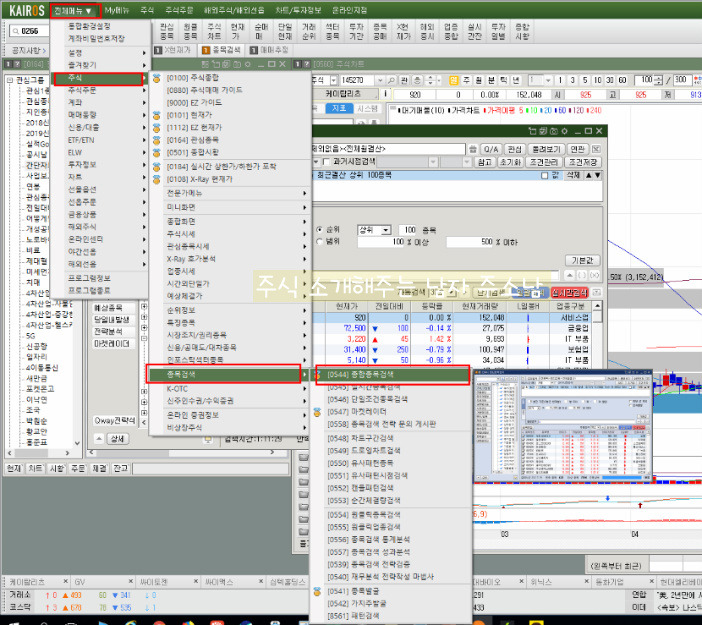Toggle the 값 checkbox in condition row

click(x=544, y=176)
